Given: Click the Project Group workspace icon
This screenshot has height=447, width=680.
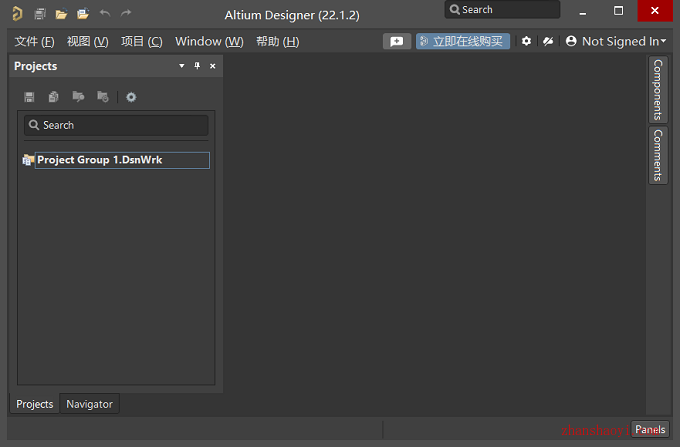Looking at the screenshot, I should tap(28, 160).
